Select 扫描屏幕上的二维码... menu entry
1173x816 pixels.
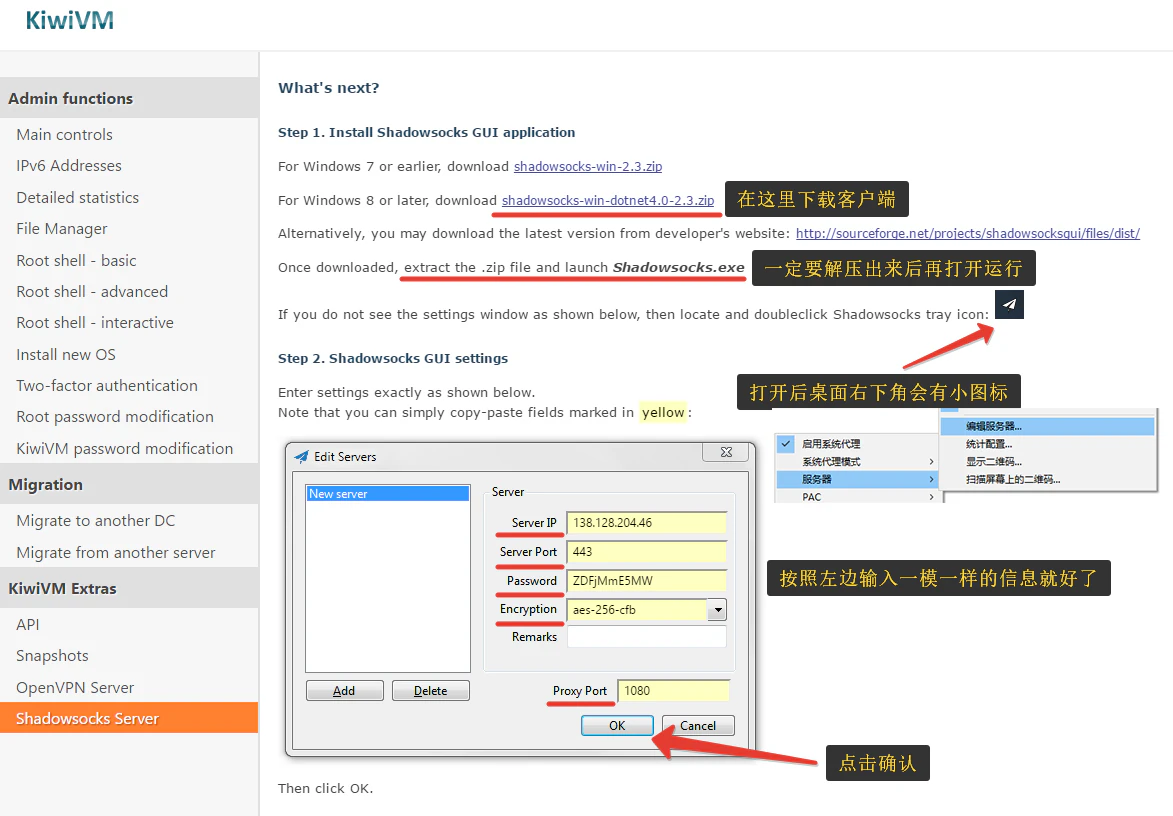pos(1047,479)
